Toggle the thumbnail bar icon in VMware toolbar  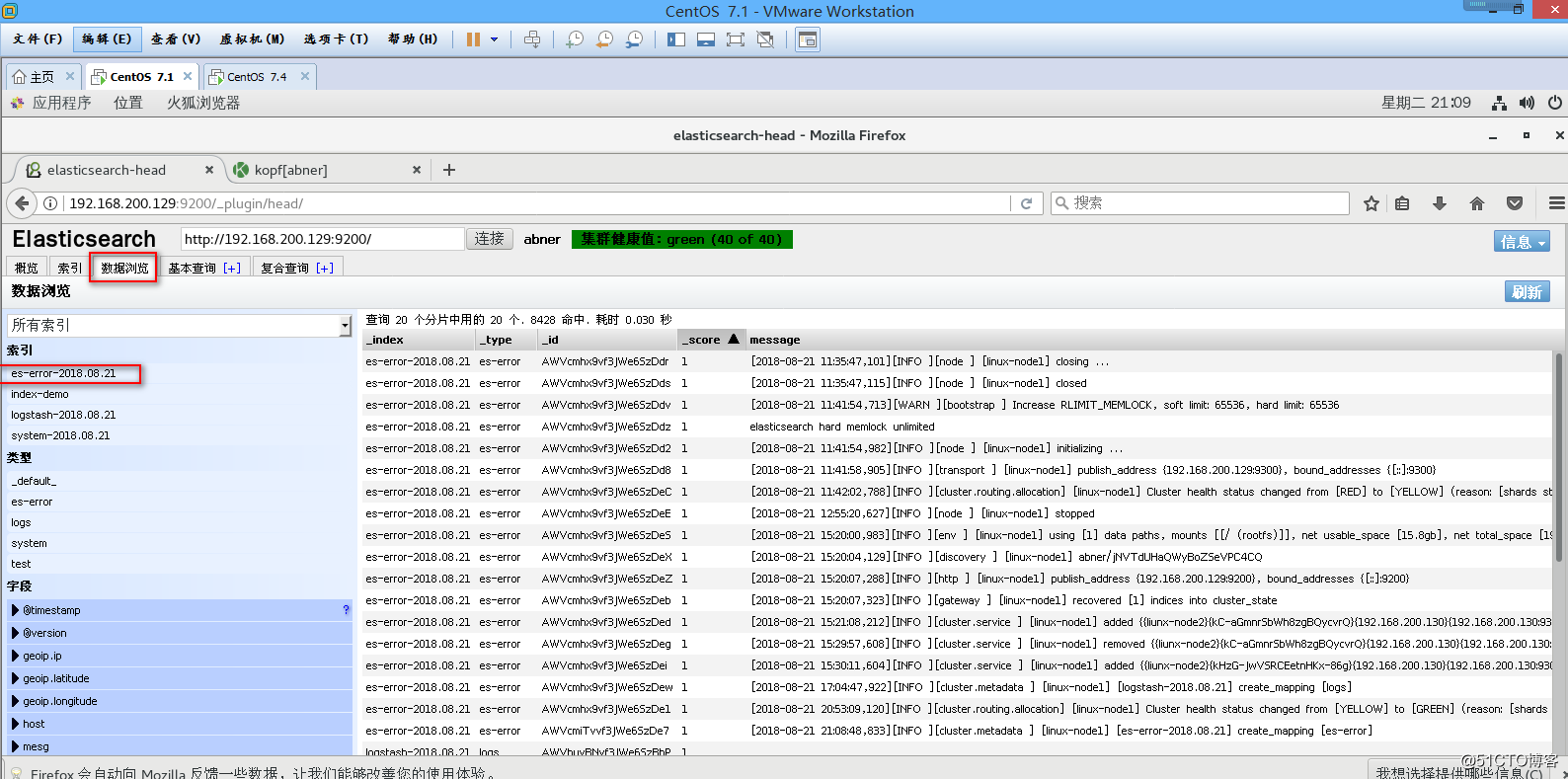pos(706,39)
